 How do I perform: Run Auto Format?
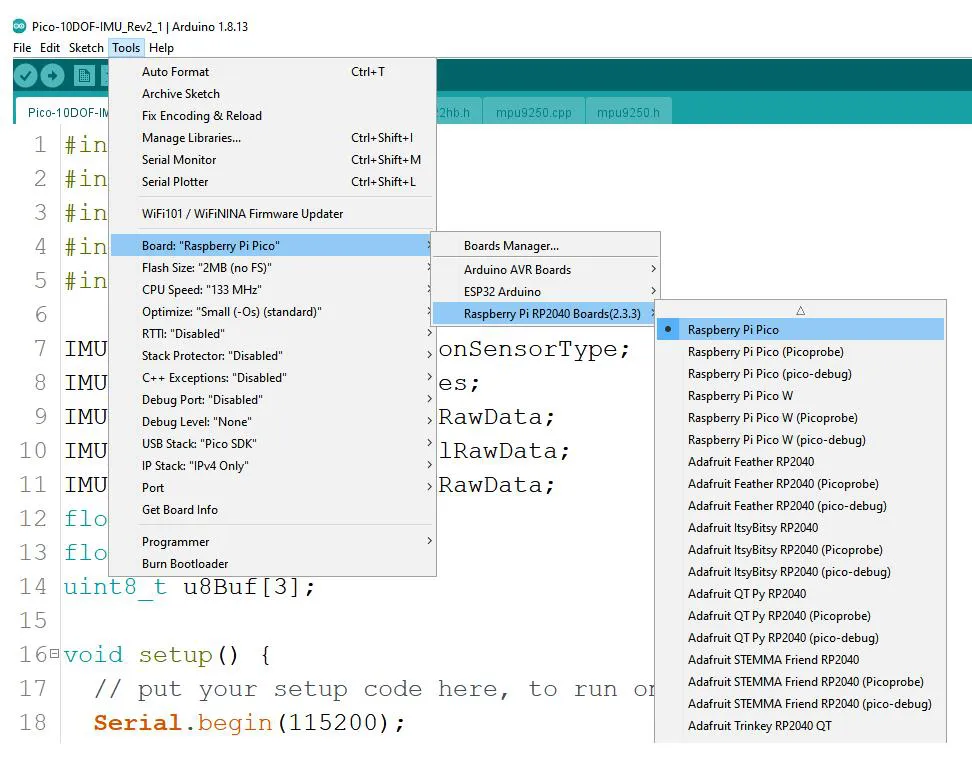point(273,72)
